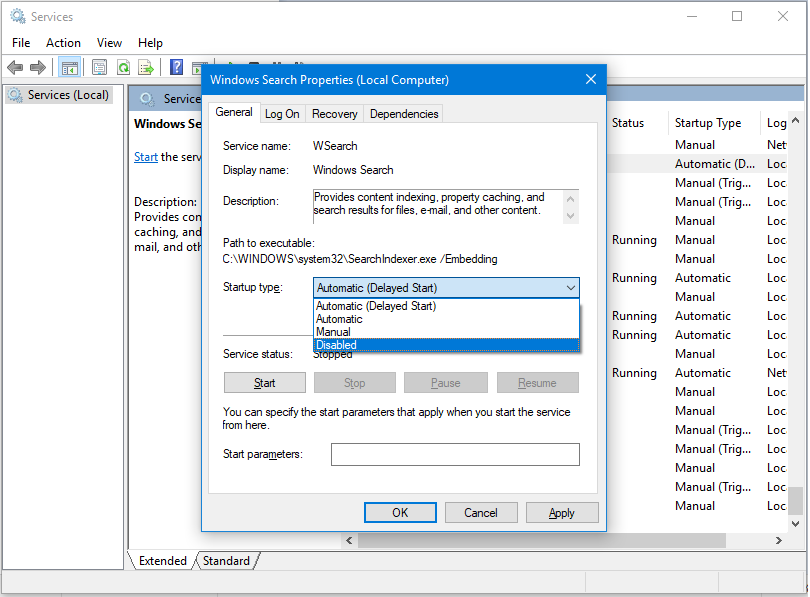Focus the Start parameters input field
Screen dimensions: 810x597
click(x=455, y=454)
